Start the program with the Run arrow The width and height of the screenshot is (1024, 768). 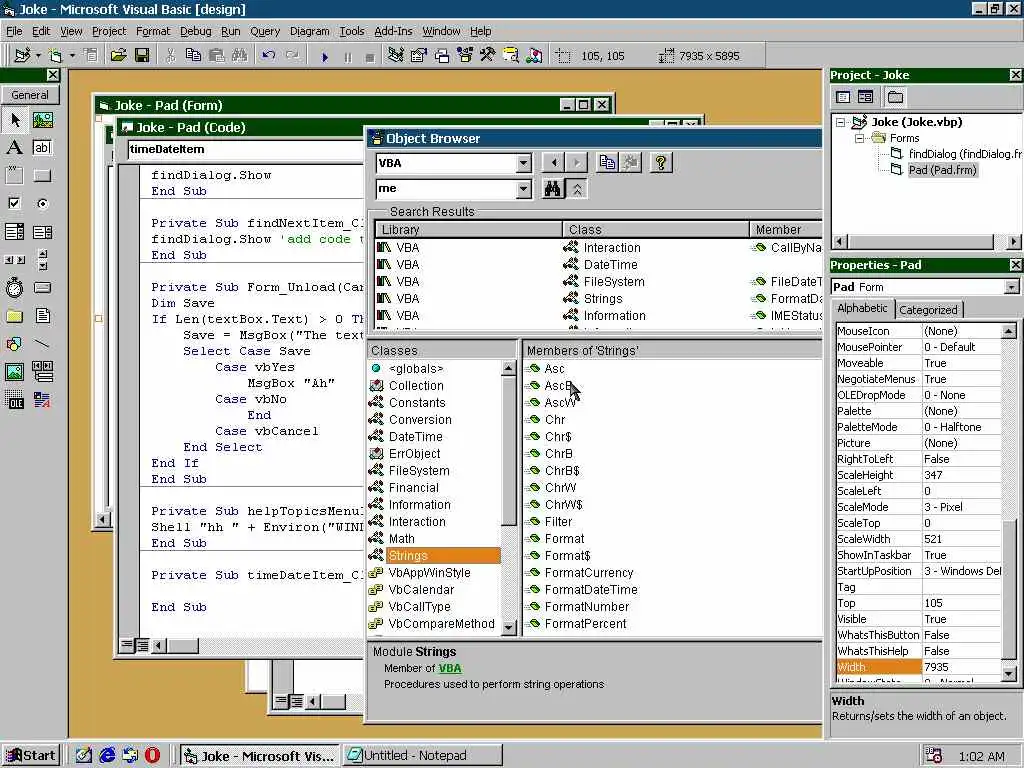tap(325, 57)
